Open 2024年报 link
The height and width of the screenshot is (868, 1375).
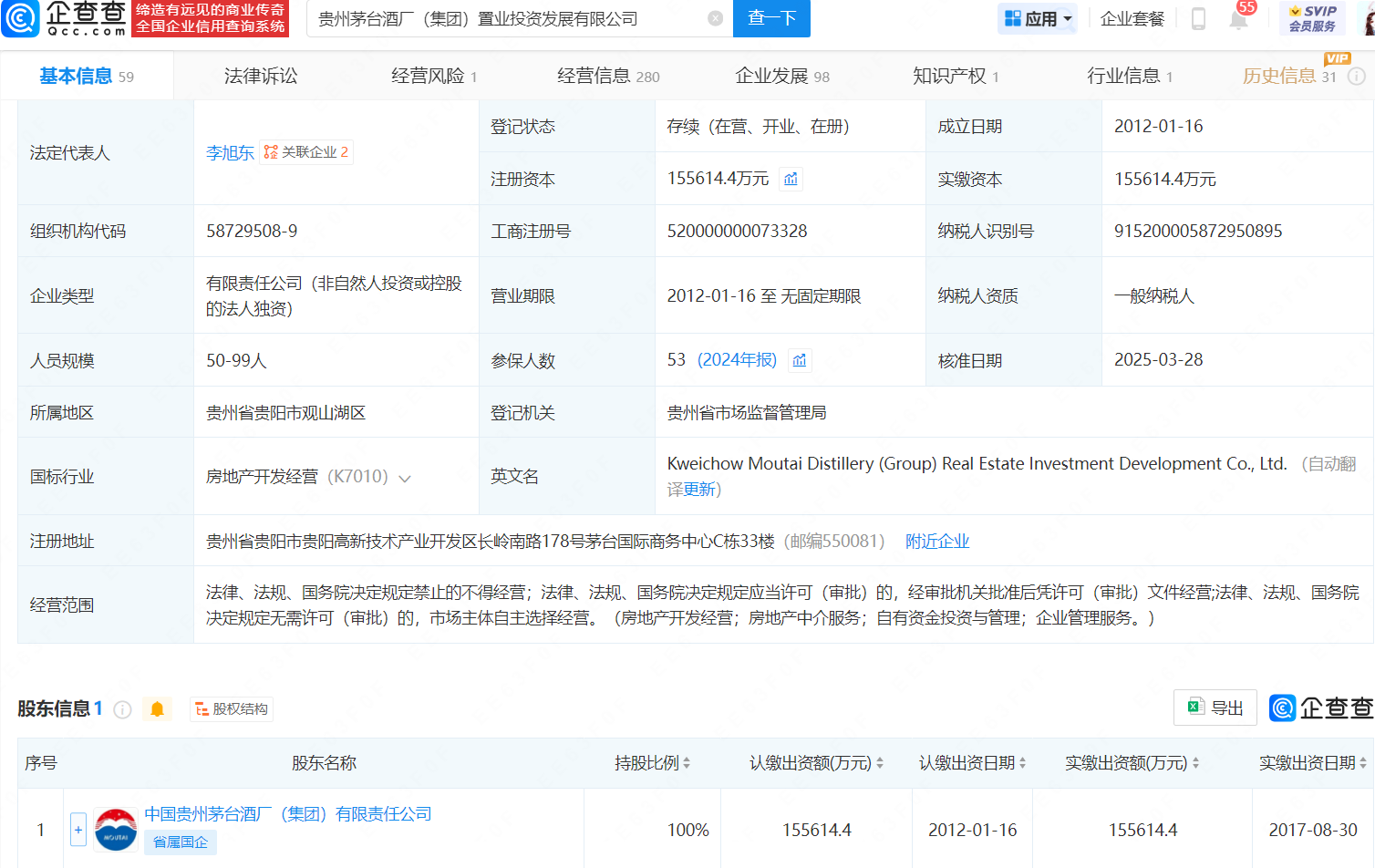pyautogui.click(x=737, y=360)
